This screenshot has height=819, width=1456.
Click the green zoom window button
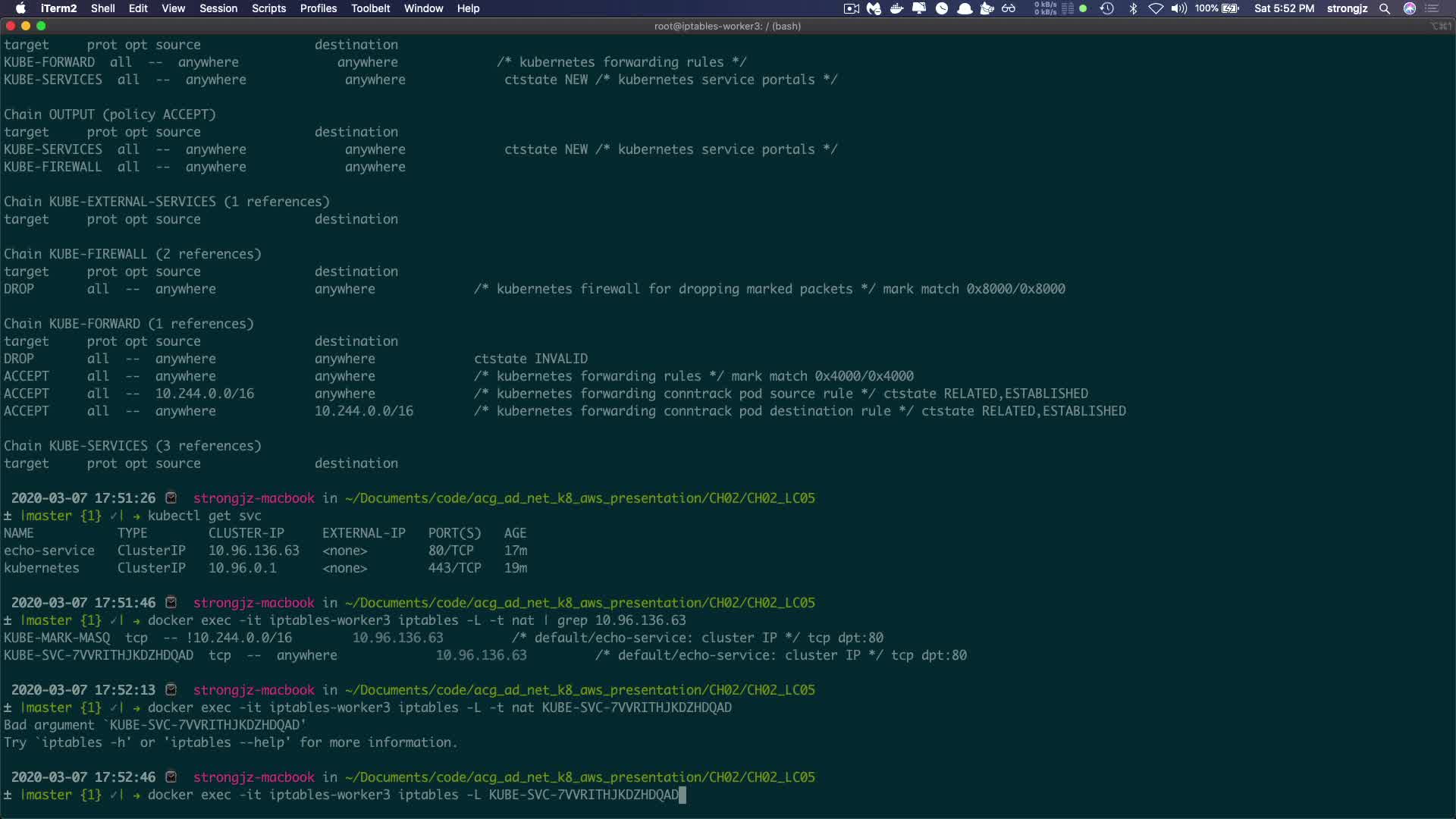tap(41, 26)
